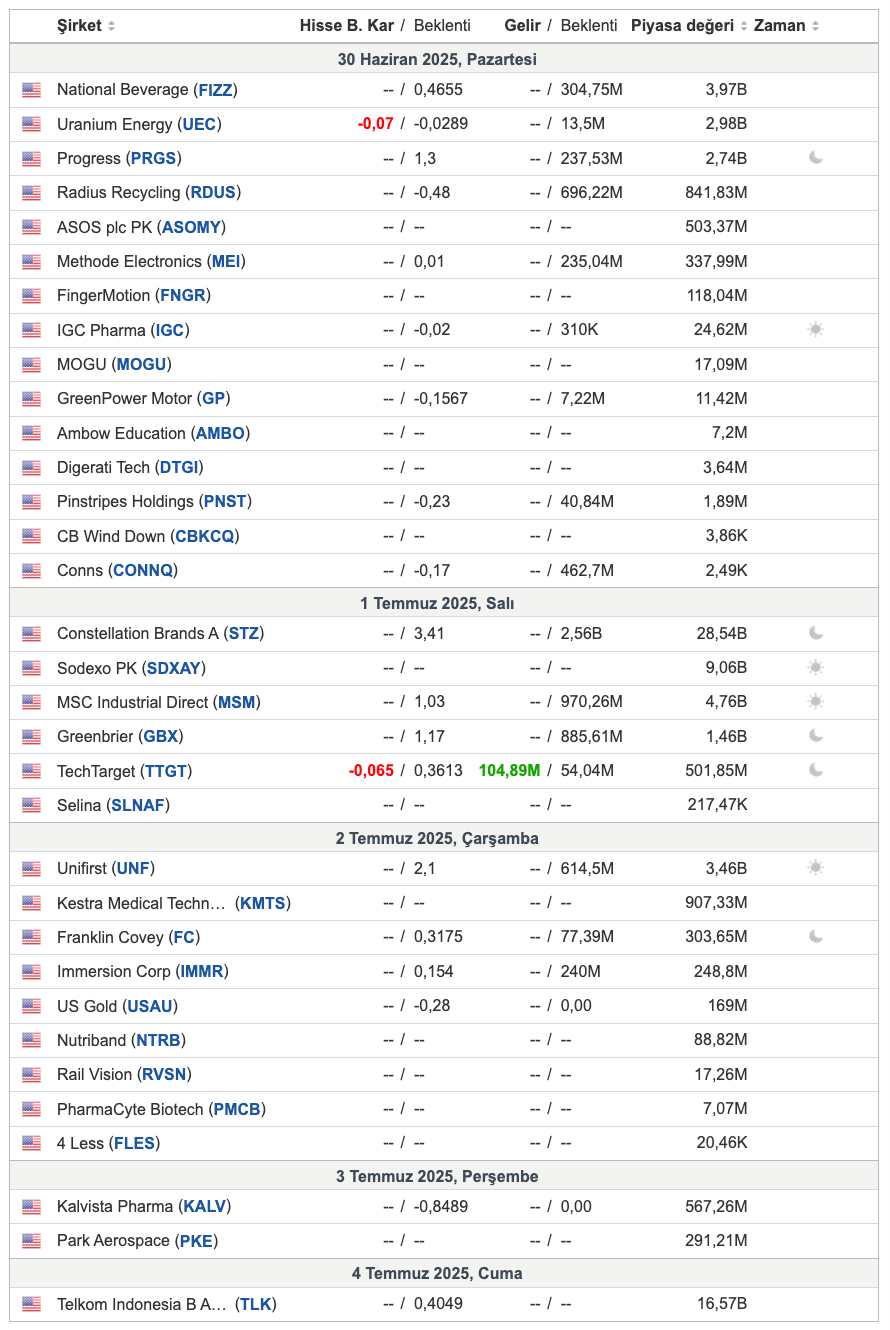The image size is (890, 1330).
Task: Open the KALV ticker link
Action: 204,1206
